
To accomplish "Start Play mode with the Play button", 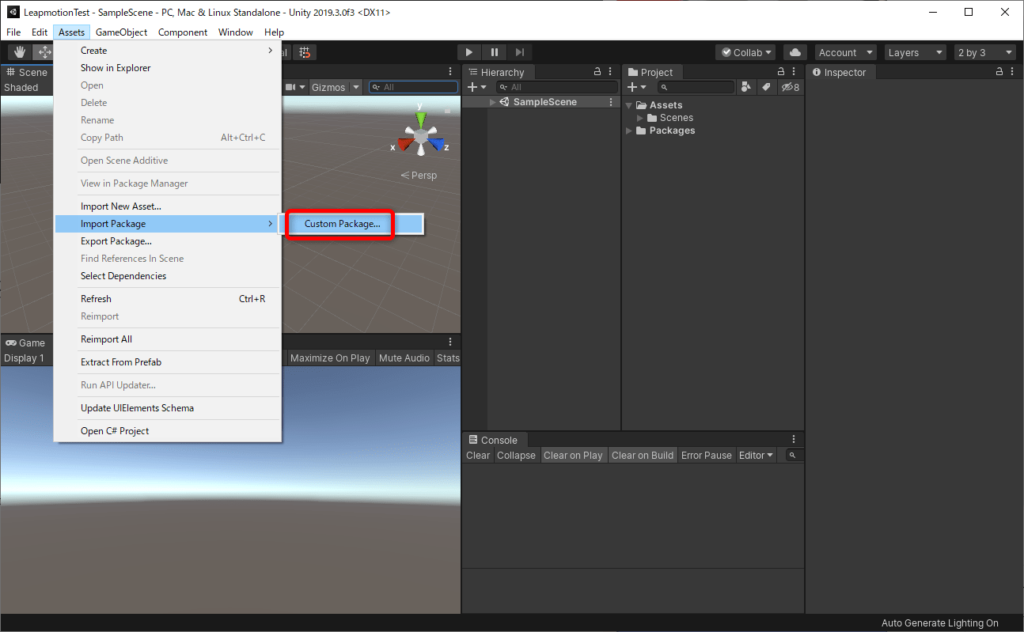I will 469,52.
